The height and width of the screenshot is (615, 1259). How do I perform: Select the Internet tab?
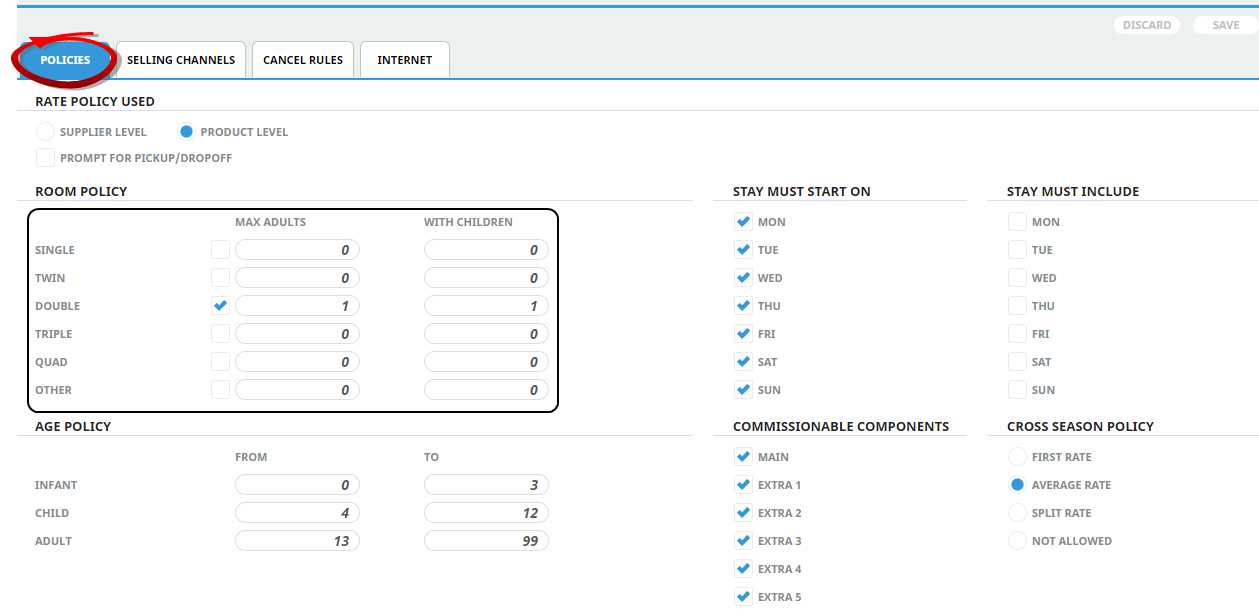click(405, 60)
